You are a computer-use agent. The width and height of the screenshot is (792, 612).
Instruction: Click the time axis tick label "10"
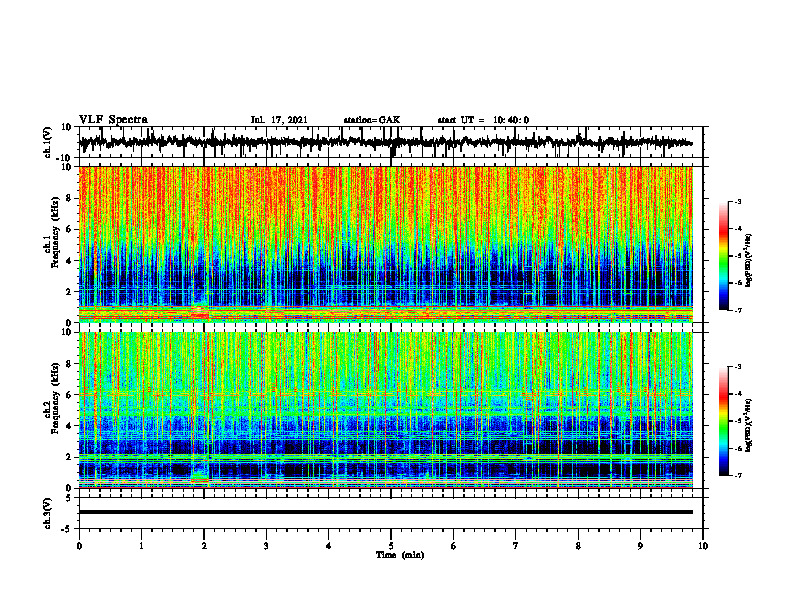tap(703, 546)
